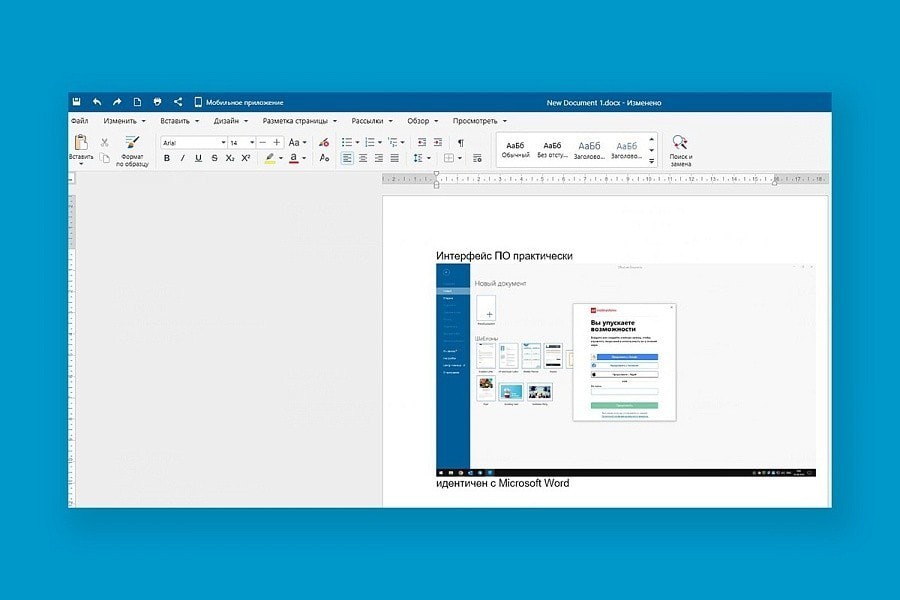Expand multilevel list style arrow
The width and height of the screenshot is (900, 600).
pos(402,142)
